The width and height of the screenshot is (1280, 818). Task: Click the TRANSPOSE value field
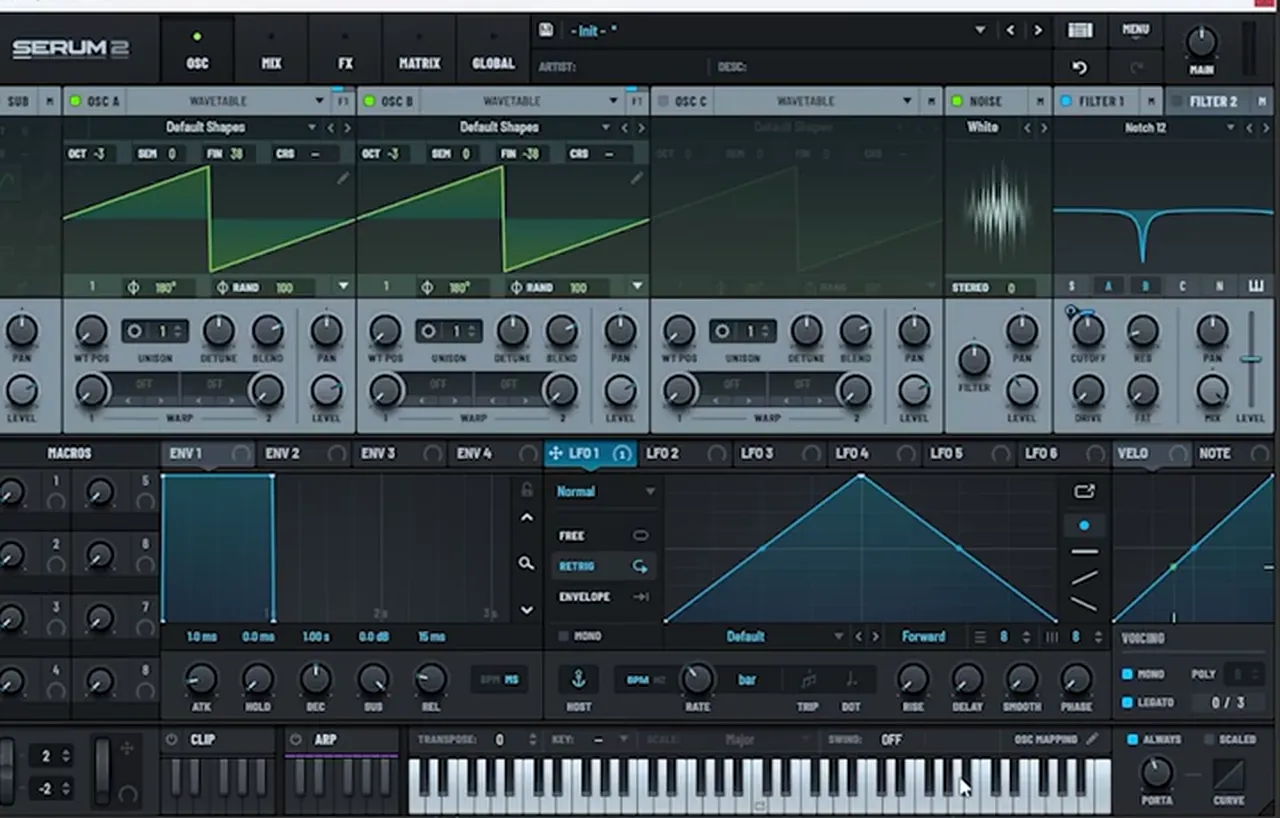tap(500, 740)
